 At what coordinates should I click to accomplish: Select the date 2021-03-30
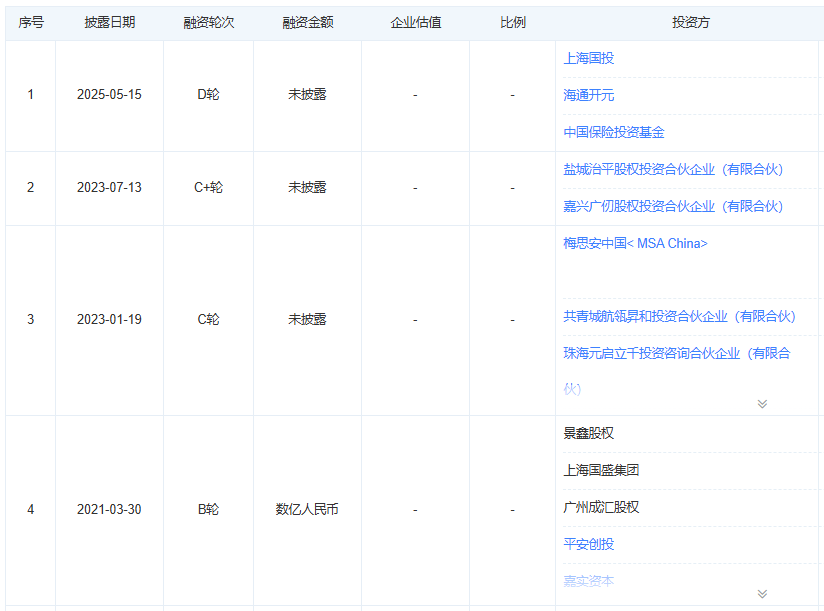click(x=109, y=510)
